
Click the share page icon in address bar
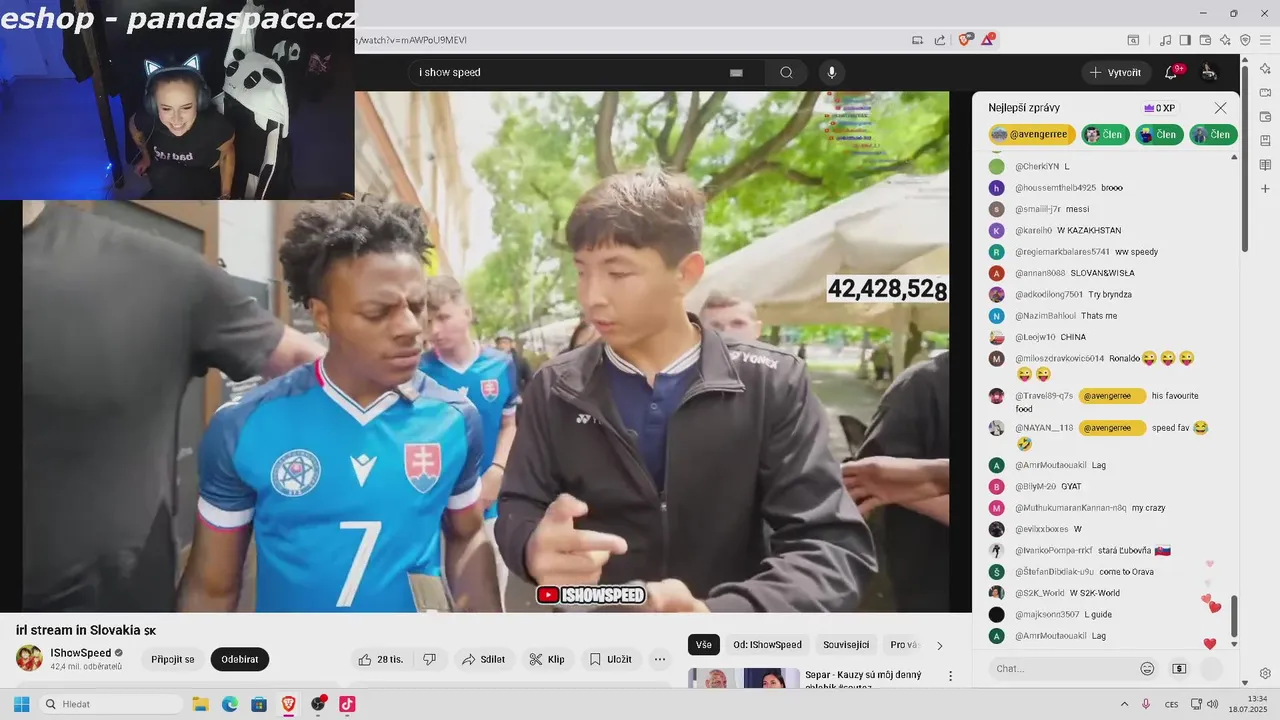(x=940, y=40)
